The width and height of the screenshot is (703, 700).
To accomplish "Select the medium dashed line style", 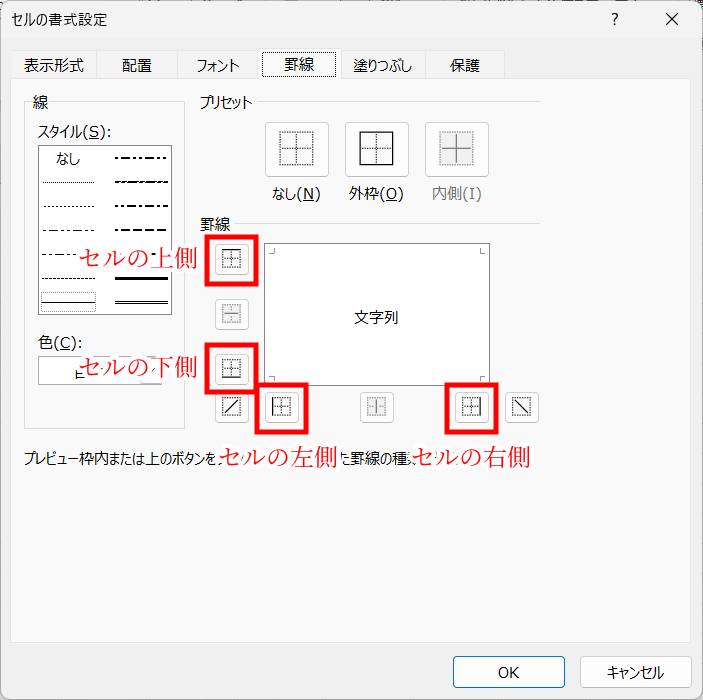I will [141, 230].
